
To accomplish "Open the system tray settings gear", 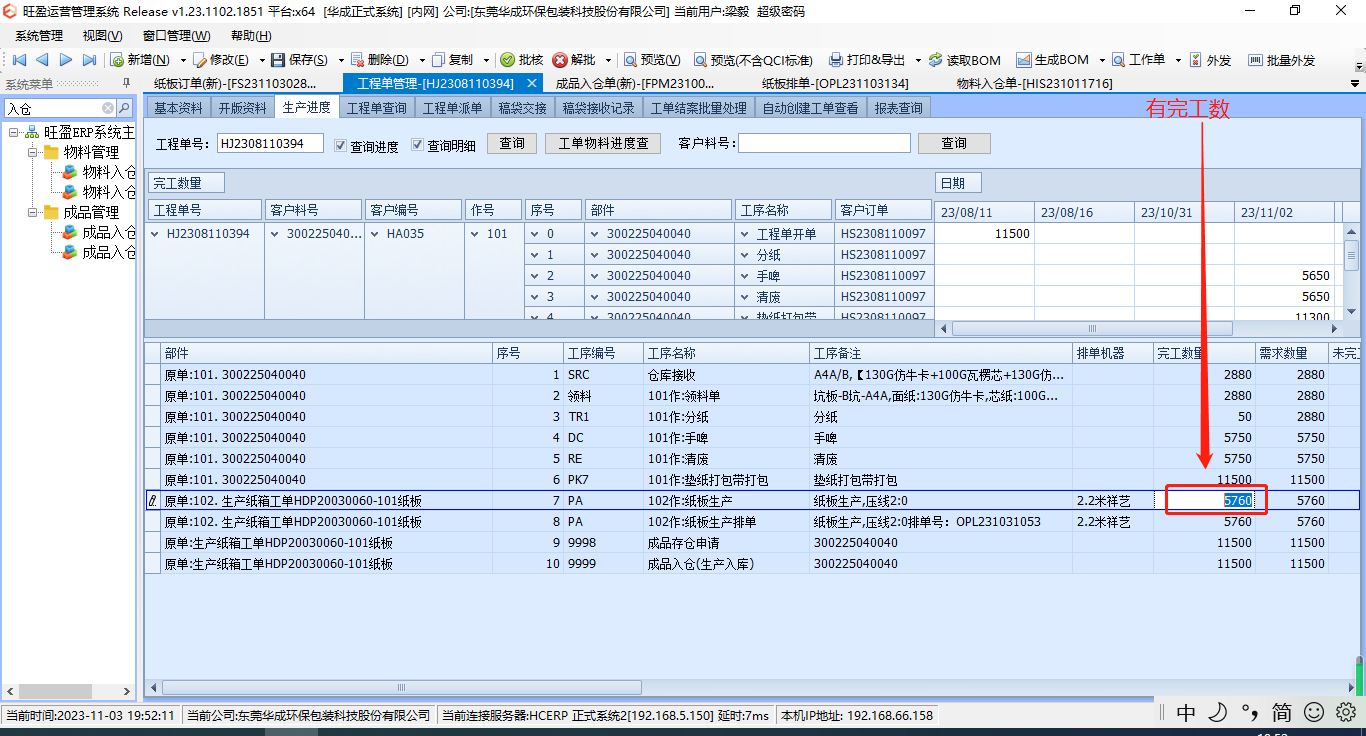I will (1346, 712).
